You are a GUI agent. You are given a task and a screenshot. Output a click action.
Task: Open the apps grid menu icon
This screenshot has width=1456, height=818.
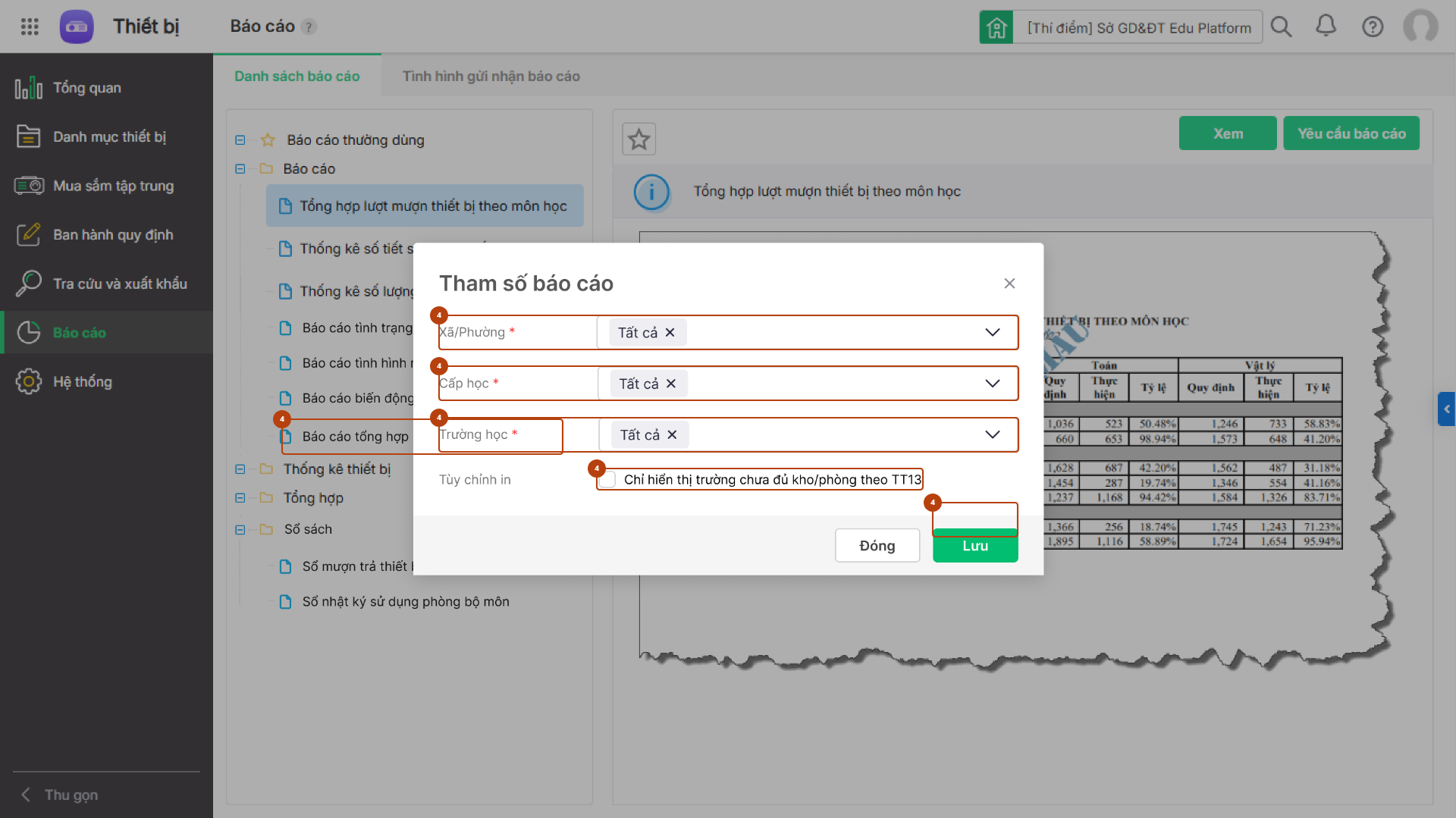30,27
